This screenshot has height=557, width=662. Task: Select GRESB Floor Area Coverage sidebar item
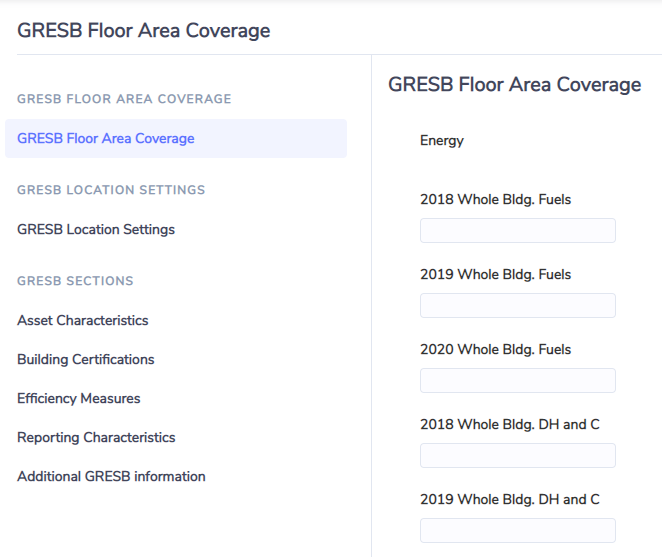(x=176, y=139)
